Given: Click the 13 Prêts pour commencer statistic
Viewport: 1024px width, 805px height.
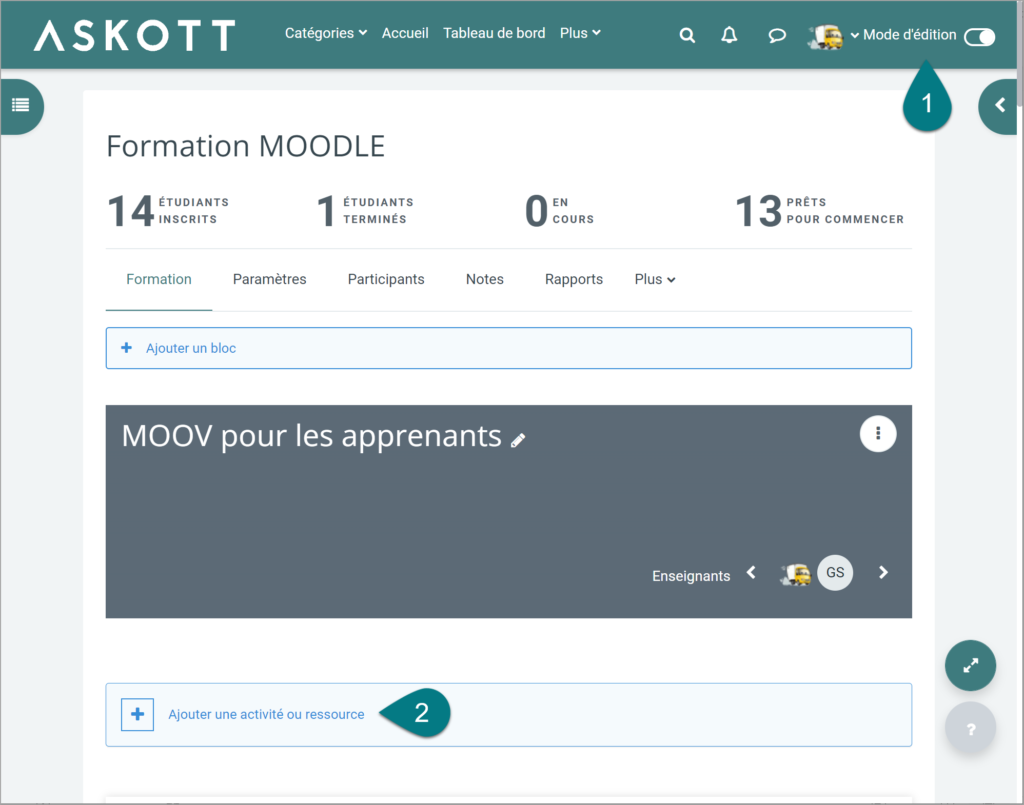Looking at the screenshot, I should click(x=820, y=211).
